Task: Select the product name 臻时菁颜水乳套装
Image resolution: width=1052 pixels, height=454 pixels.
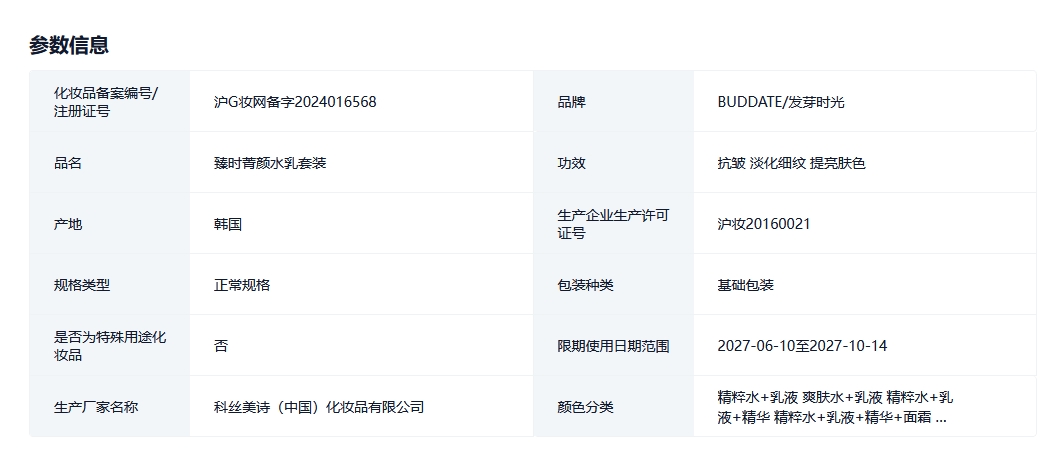Action: [270, 163]
